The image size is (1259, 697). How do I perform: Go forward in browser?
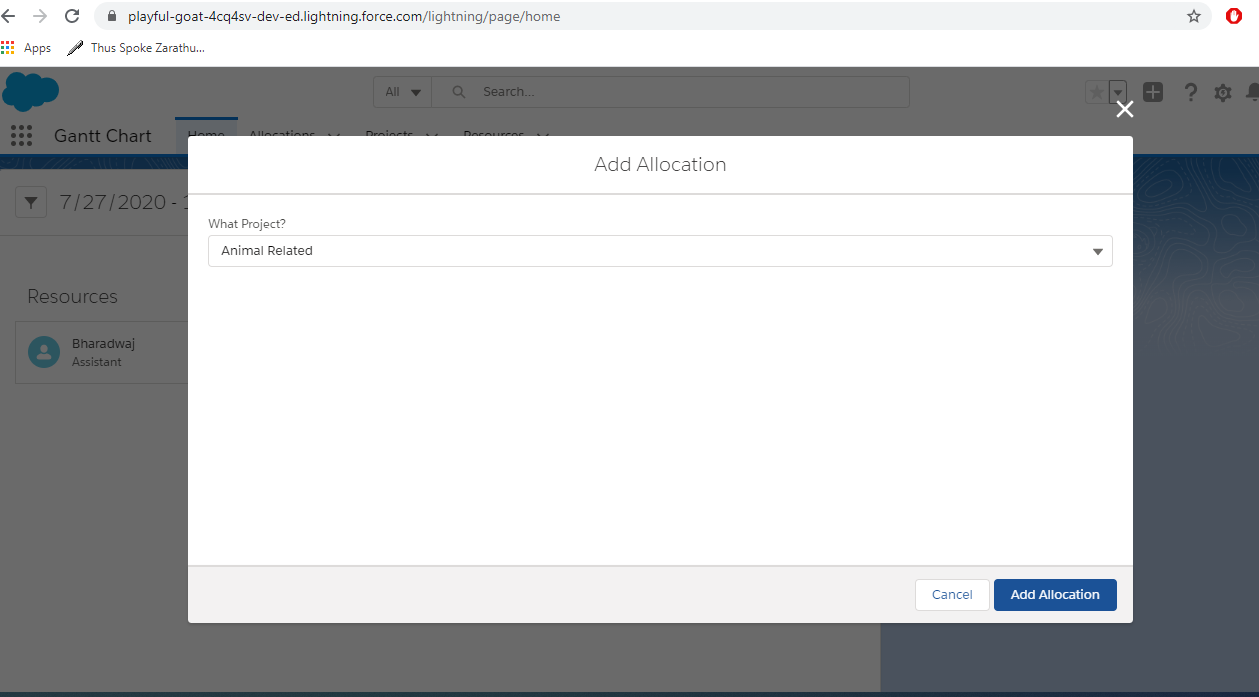click(x=40, y=16)
